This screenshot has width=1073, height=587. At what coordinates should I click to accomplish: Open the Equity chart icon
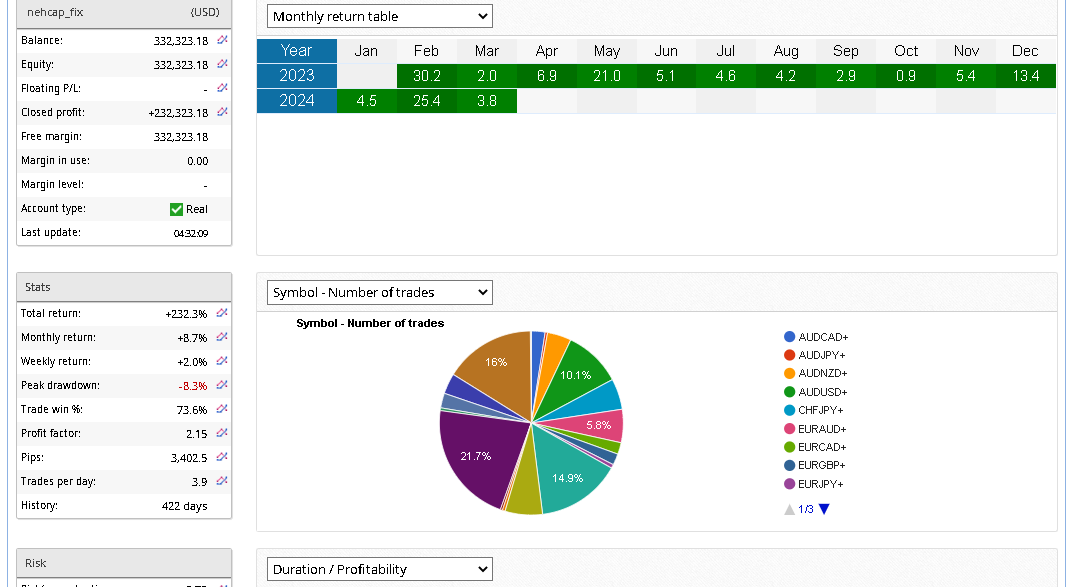click(222, 64)
